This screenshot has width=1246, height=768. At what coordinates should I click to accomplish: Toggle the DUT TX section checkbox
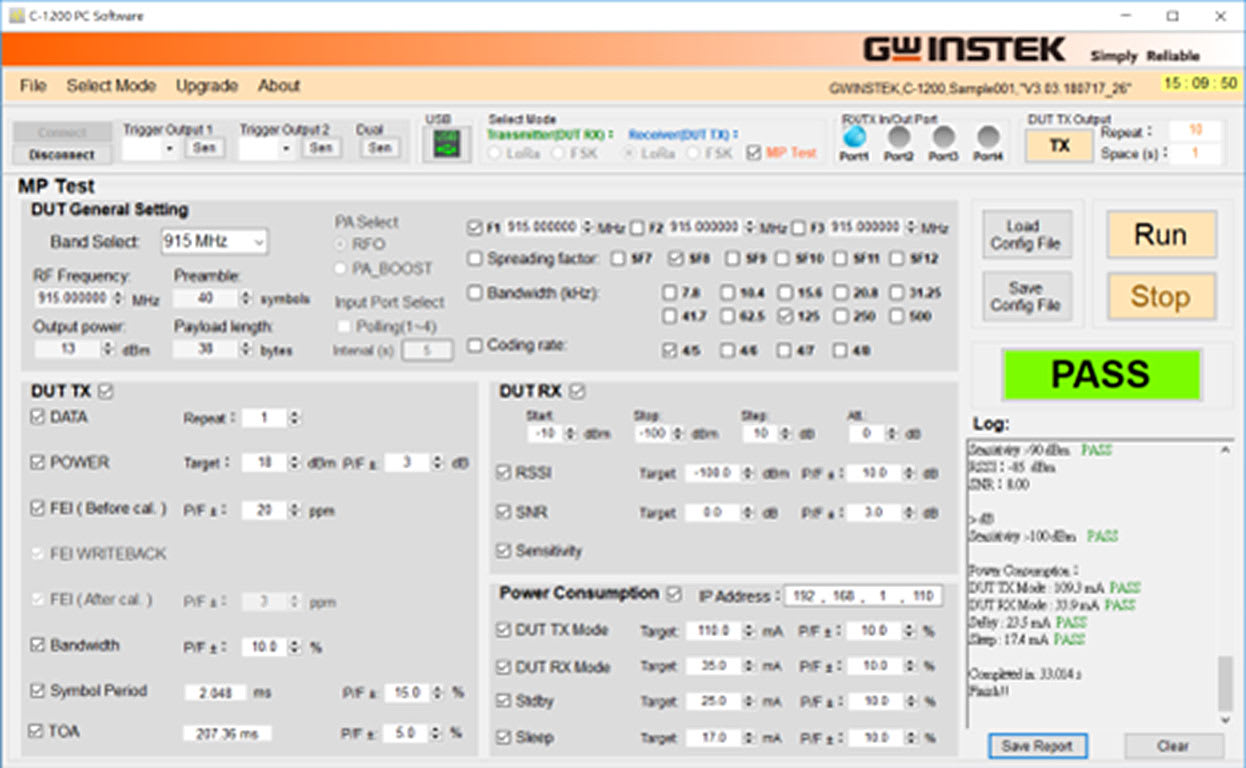click(106, 391)
